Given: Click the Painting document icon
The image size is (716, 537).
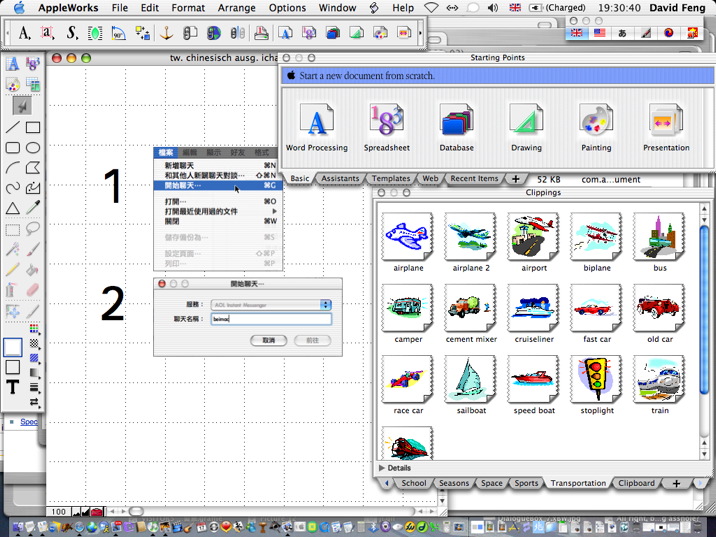Looking at the screenshot, I should (x=596, y=128).
